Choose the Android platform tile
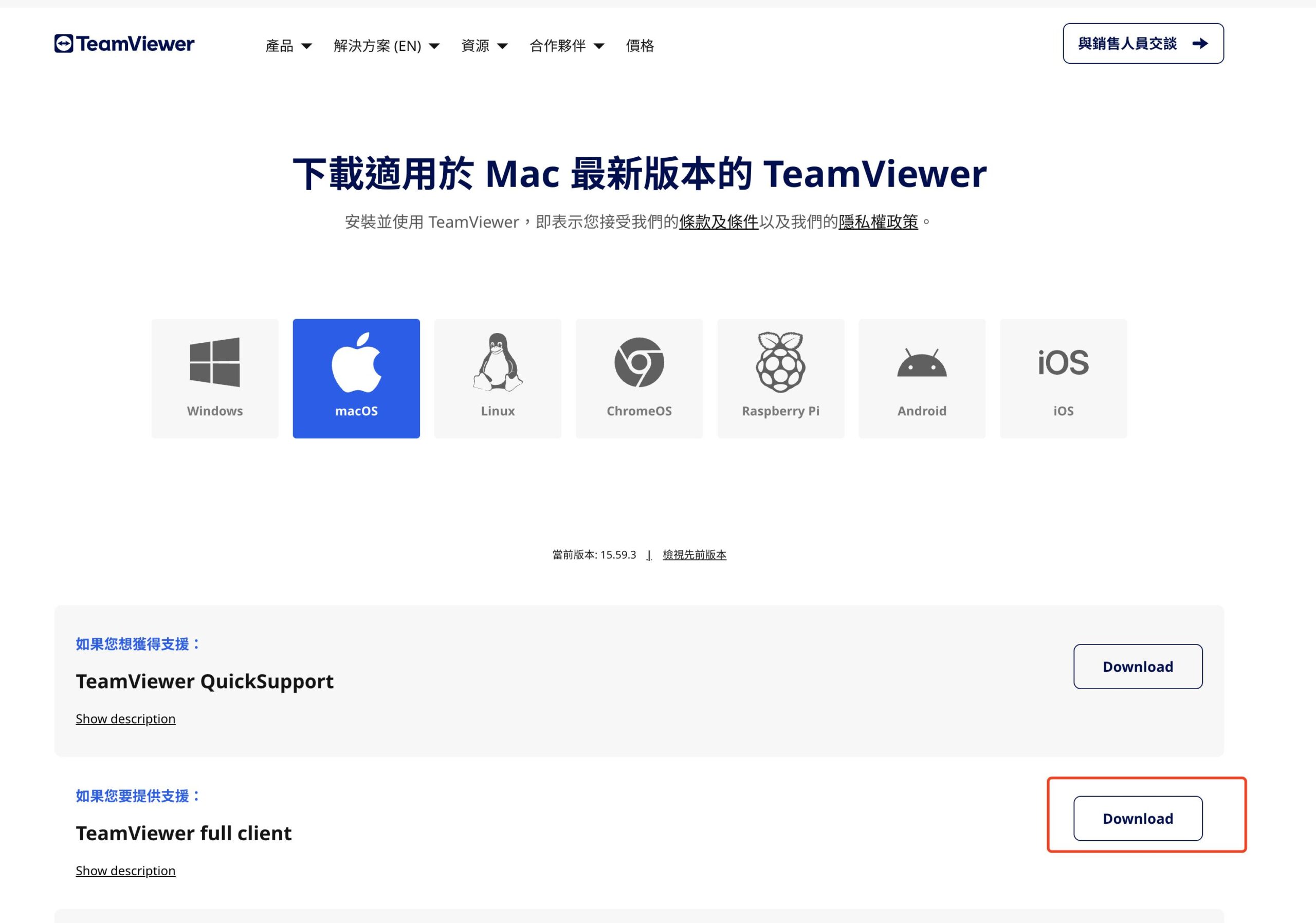1316x923 pixels. (922, 379)
